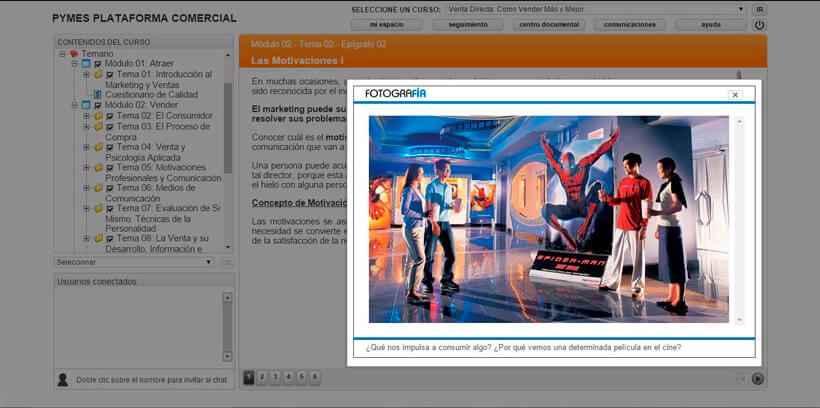The height and width of the screenshot is (408, 820).
Task: Toggle Tema 02: El Consumidor checkbox
Action: click(x=110, y=116)
